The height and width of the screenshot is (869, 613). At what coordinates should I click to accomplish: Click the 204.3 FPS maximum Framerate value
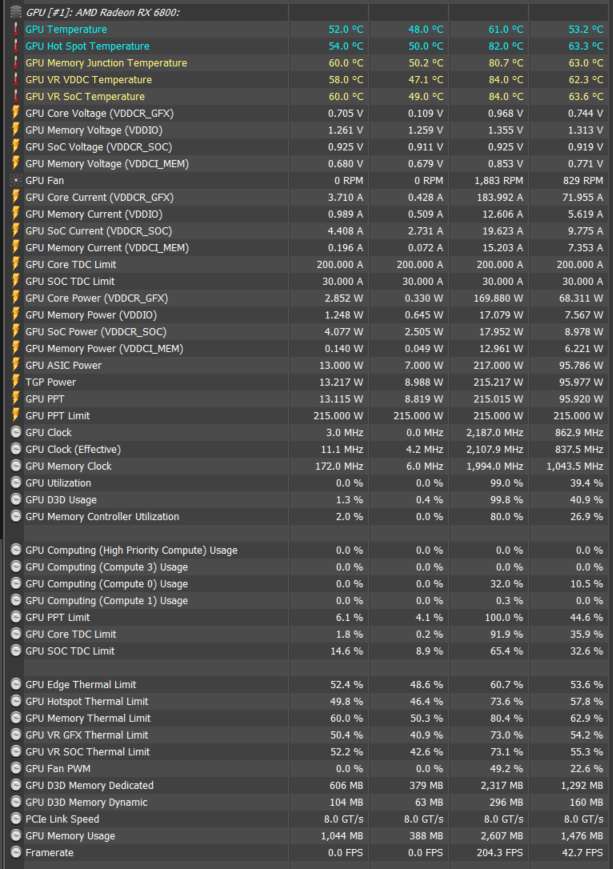[499, 852]
